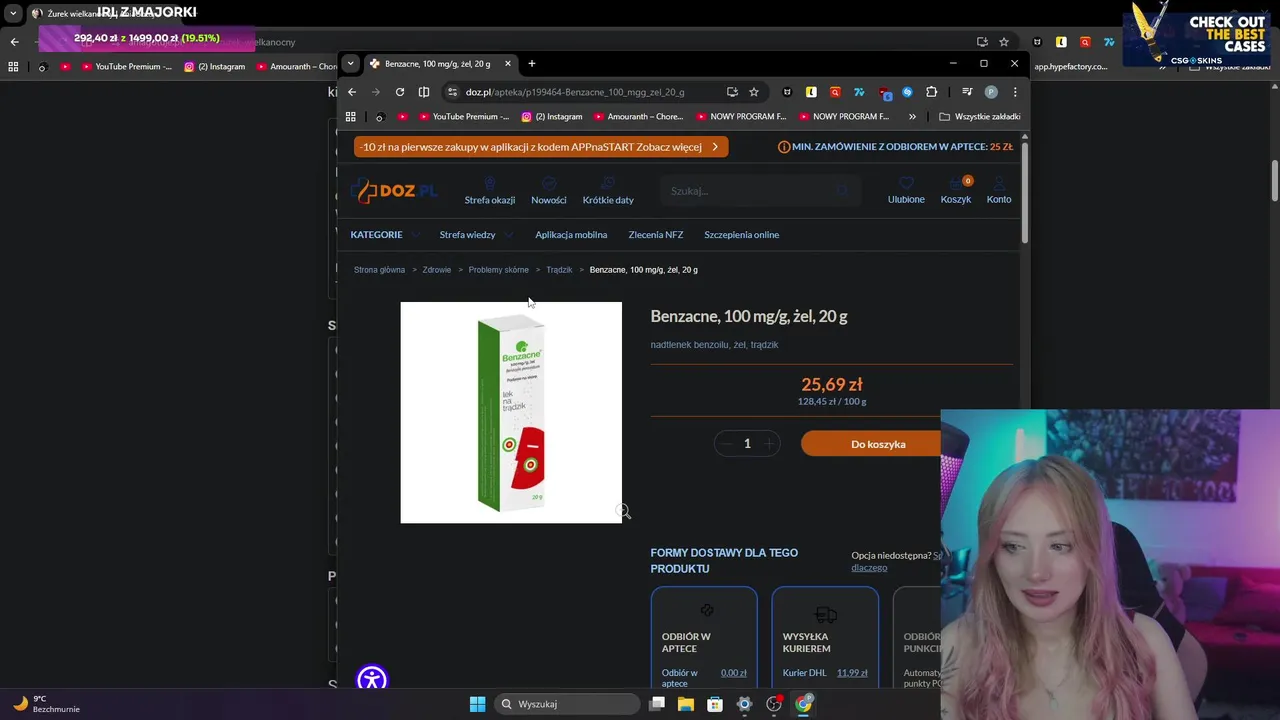
Task: Click the 0,00 zł Odbiór w aptece link
Action: click(734, 673)
